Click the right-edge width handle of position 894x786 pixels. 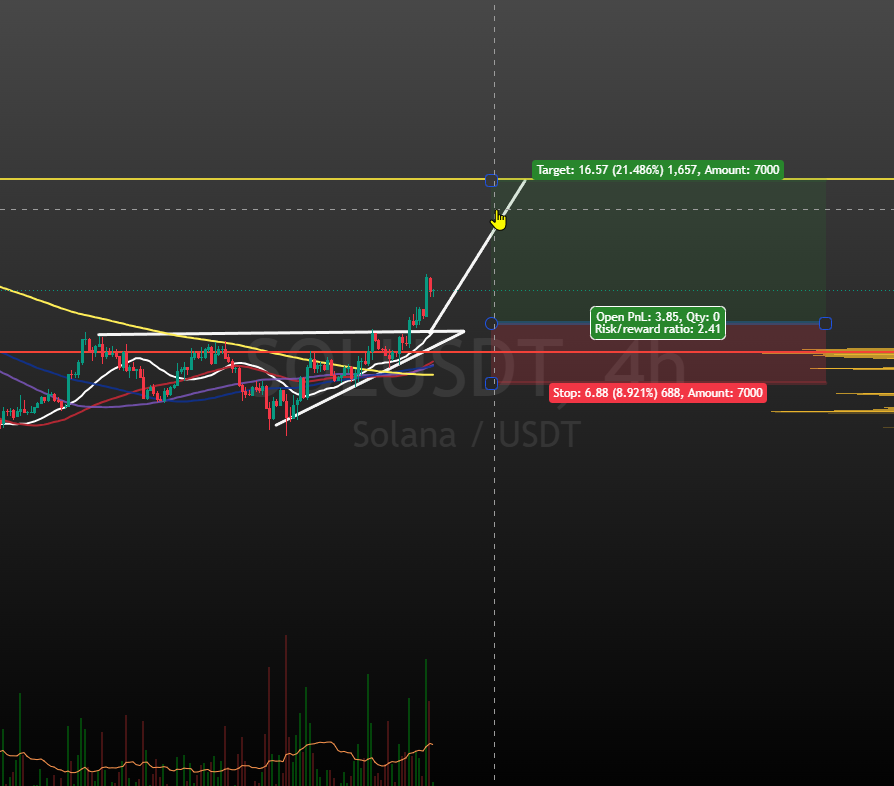pos(825,324)
